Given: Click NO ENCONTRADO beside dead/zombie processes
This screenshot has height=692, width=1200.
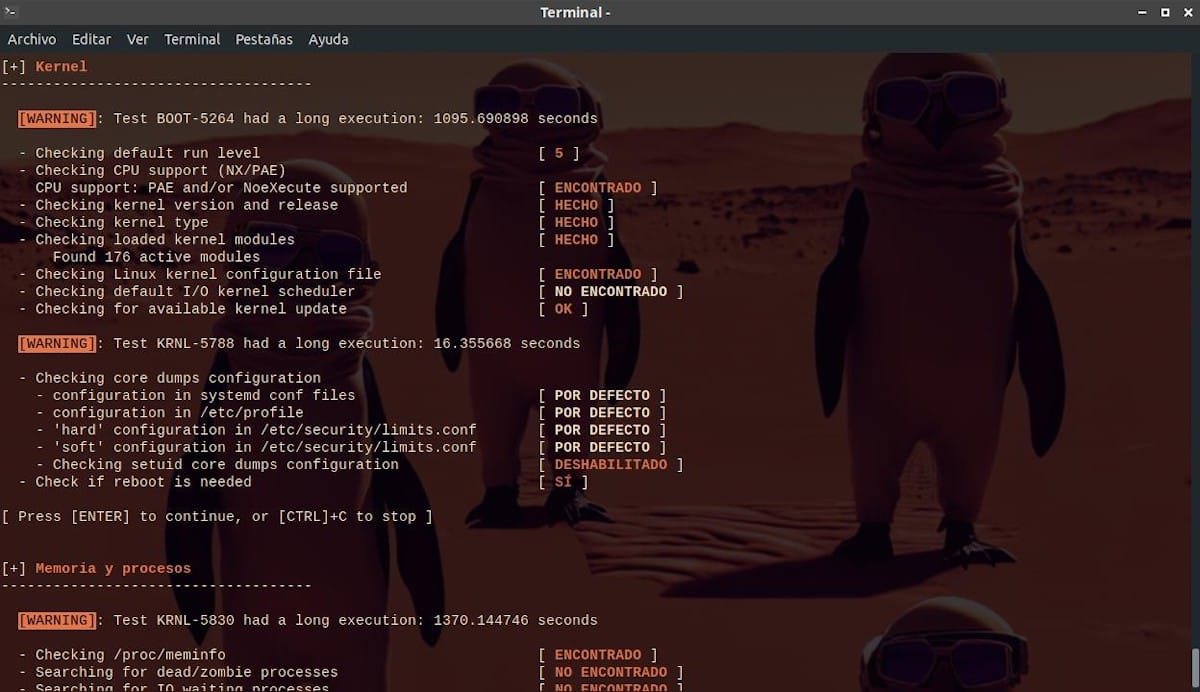Looking at the screenshot, I should point(611,672).
